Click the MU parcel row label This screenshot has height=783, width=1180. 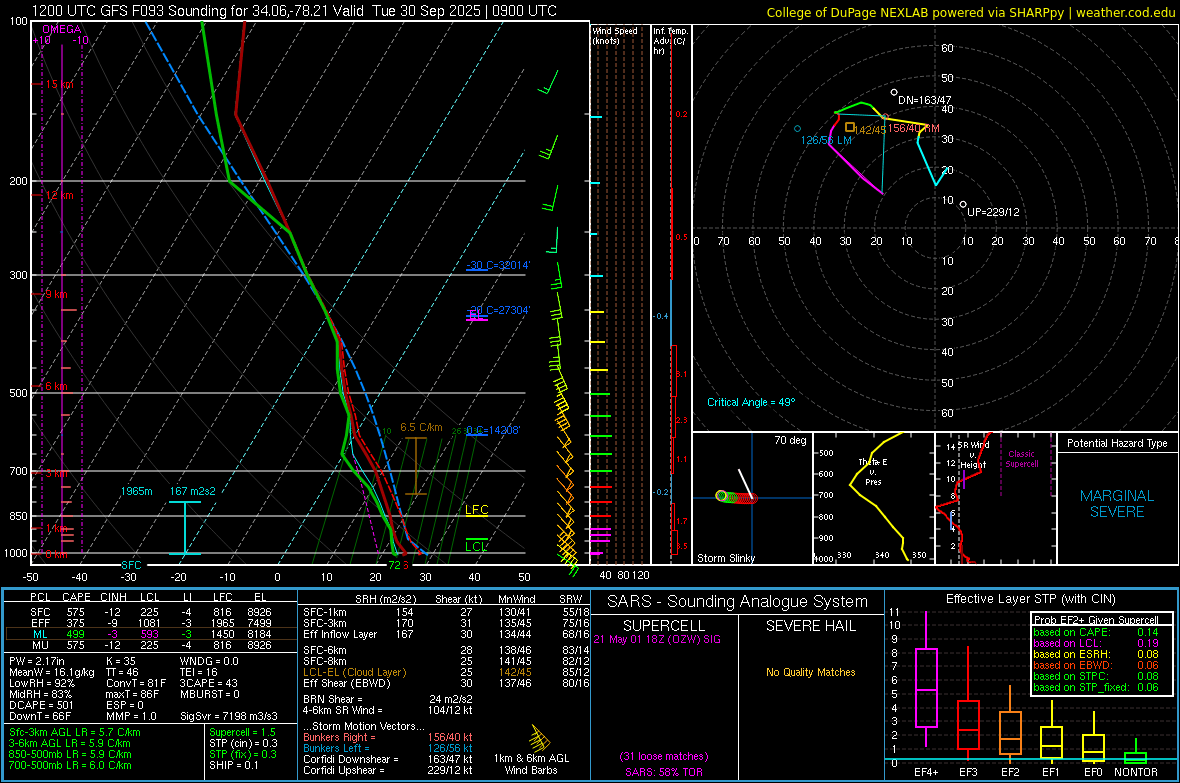[40, 645]
